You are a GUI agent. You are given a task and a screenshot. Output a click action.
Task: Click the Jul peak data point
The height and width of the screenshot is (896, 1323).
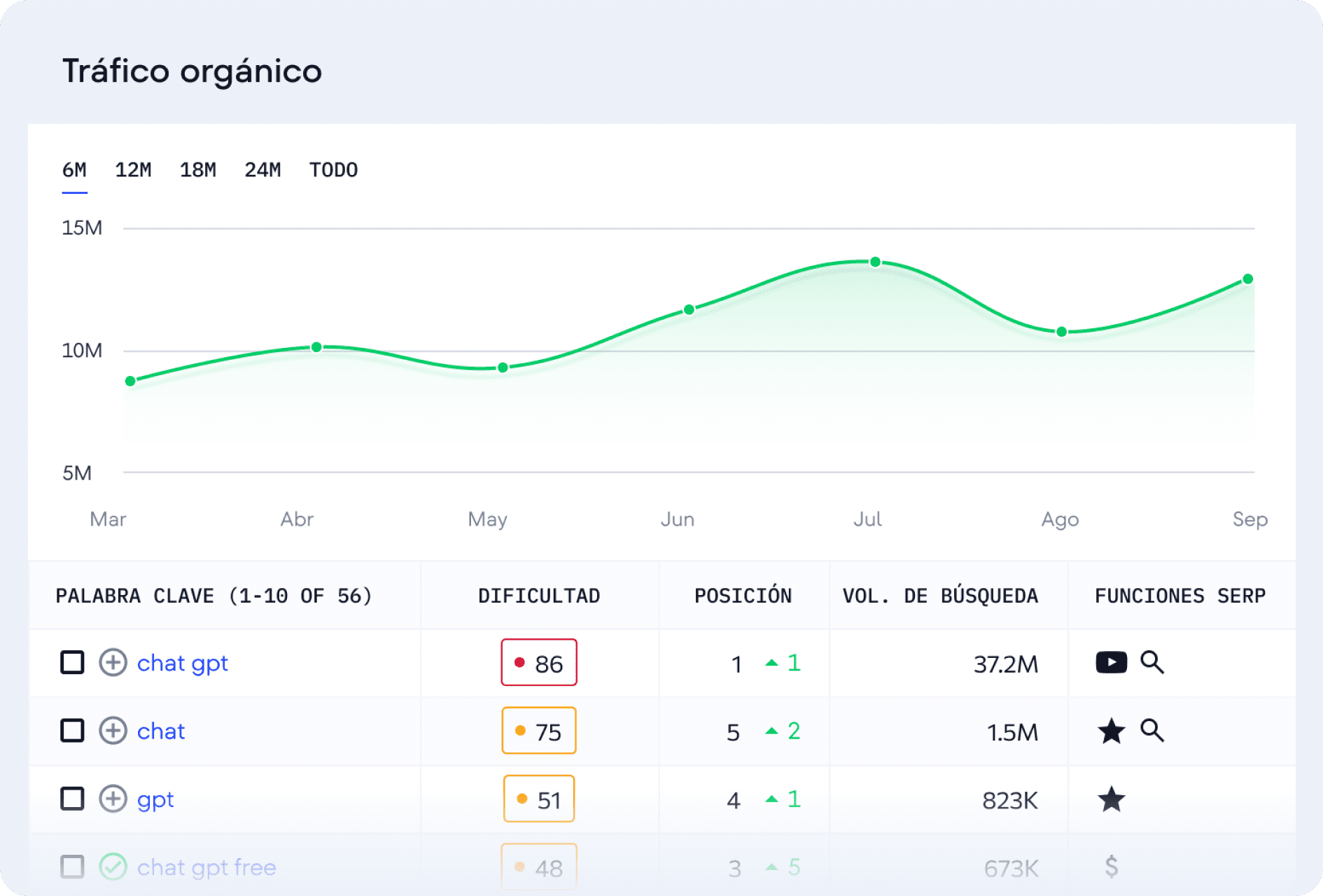(875, 262)
